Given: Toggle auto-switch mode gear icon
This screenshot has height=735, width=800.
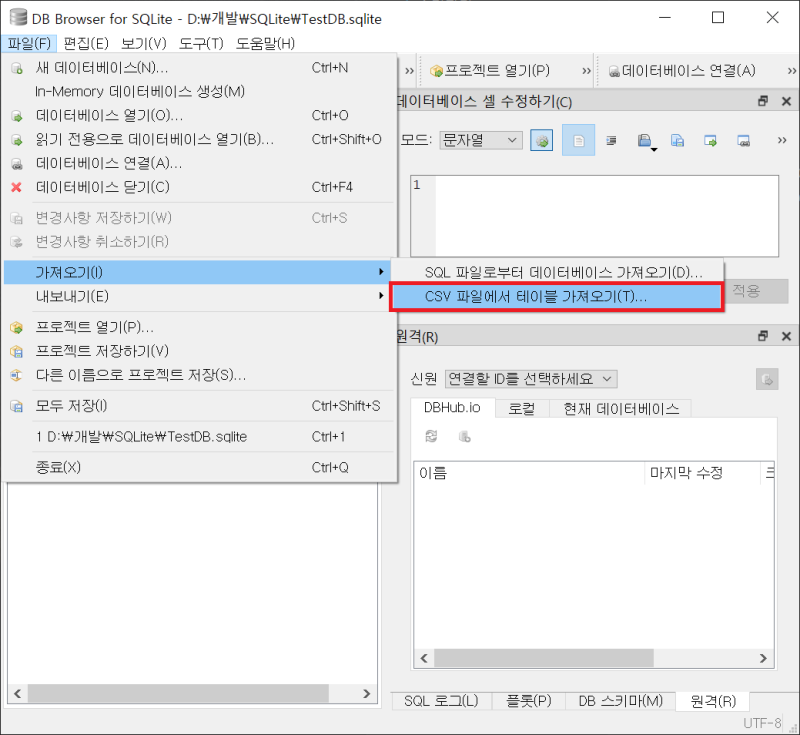Looking at the screenshot, I should 542,140.
